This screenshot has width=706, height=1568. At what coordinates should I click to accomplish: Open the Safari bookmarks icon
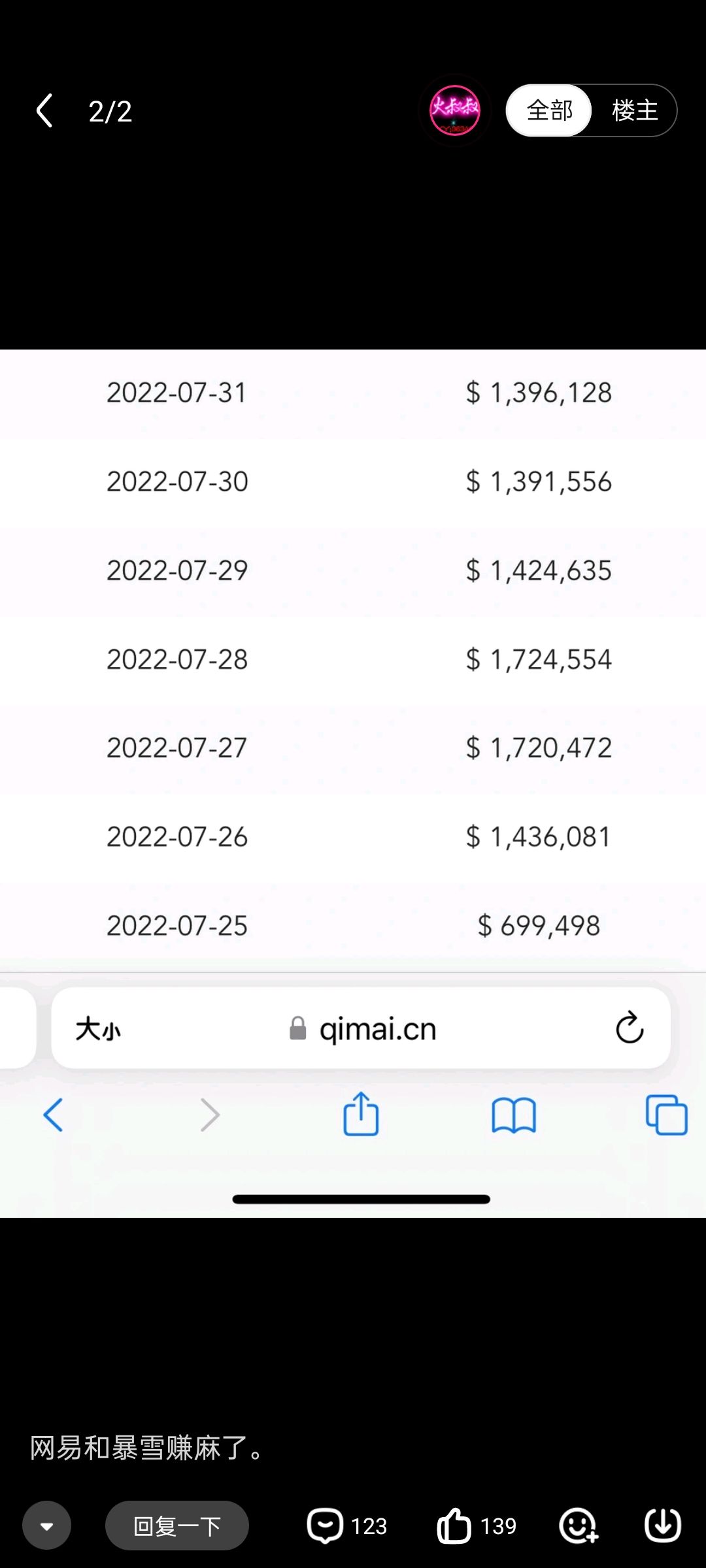click(514, 1115)
